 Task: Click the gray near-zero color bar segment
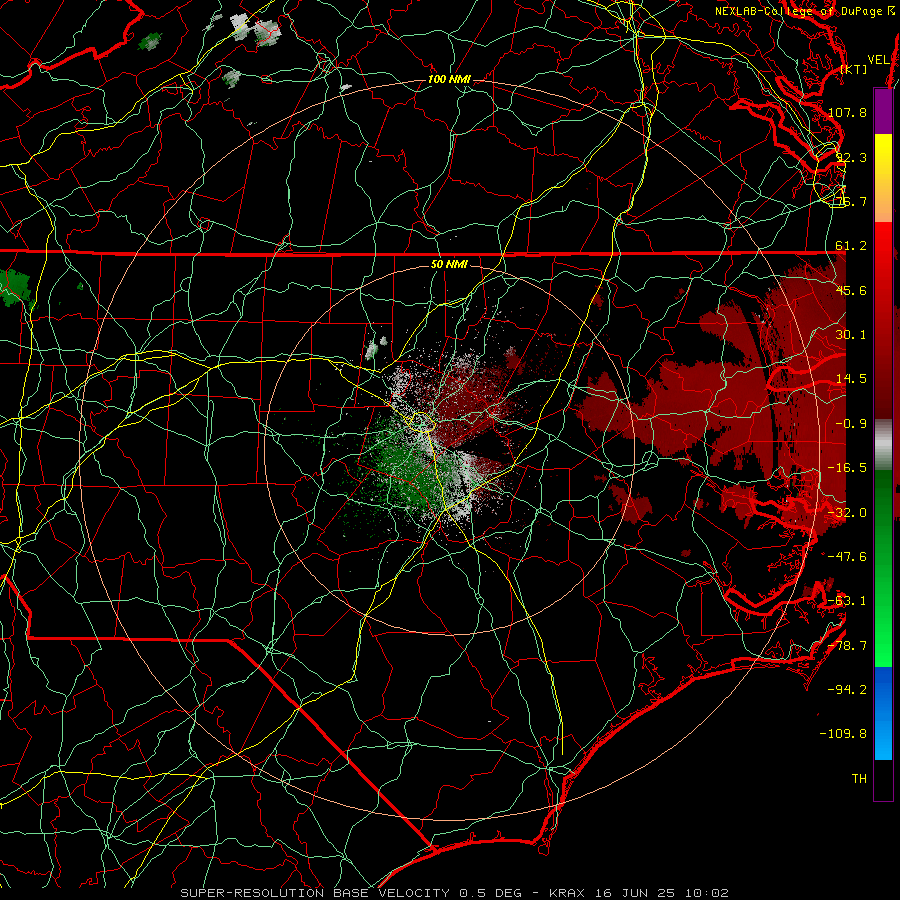click(x=883, y=445)
